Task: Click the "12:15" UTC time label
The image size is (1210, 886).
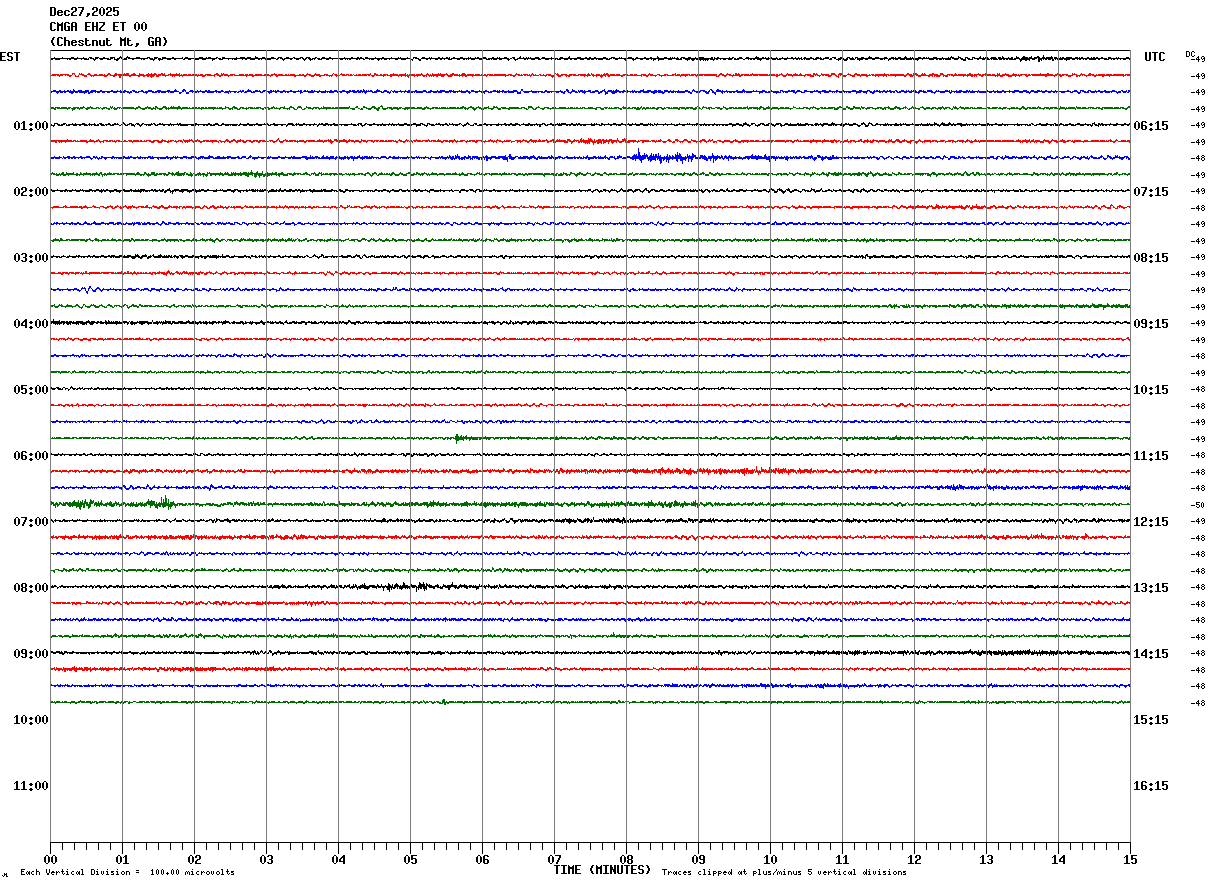Action: click(x=1151, y=522)
